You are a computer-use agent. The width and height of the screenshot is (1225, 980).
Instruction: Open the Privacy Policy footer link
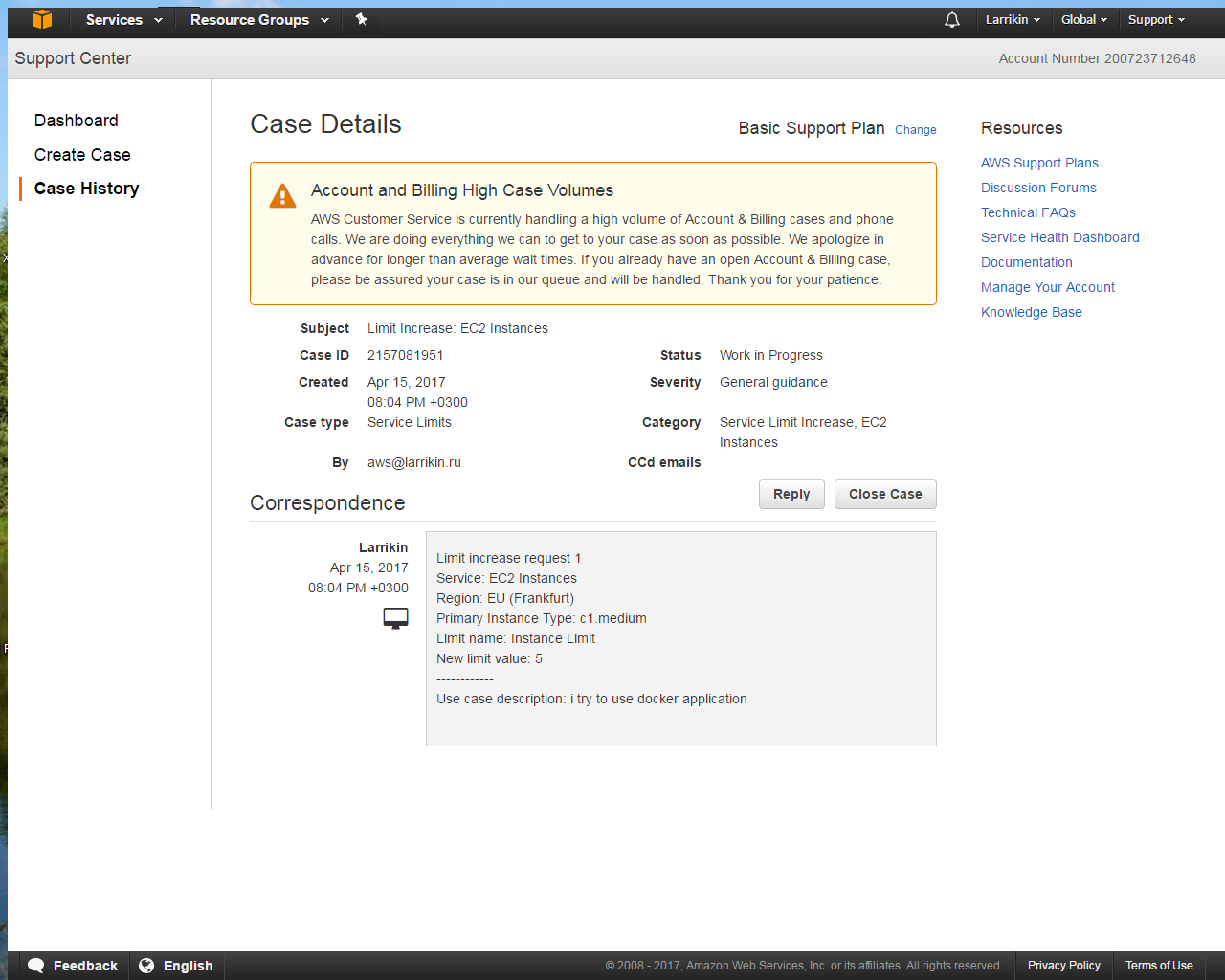(1063, 966)
